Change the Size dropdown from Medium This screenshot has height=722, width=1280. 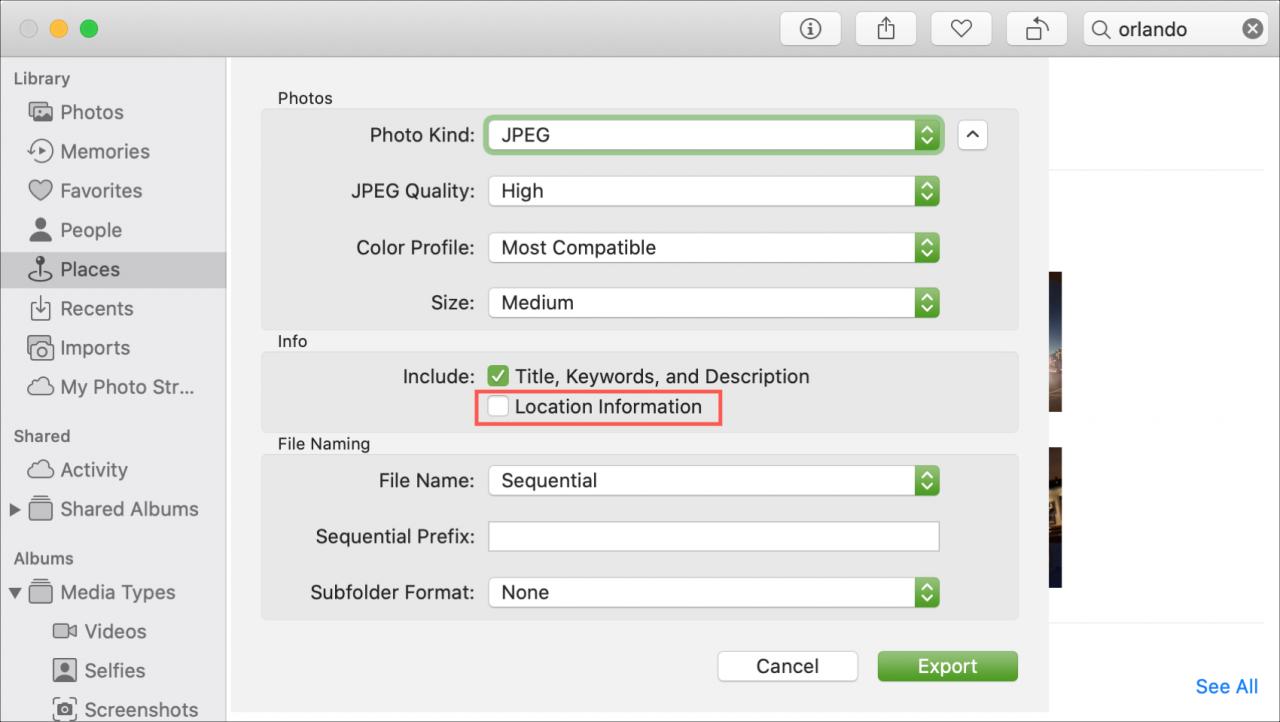point(714,302)
